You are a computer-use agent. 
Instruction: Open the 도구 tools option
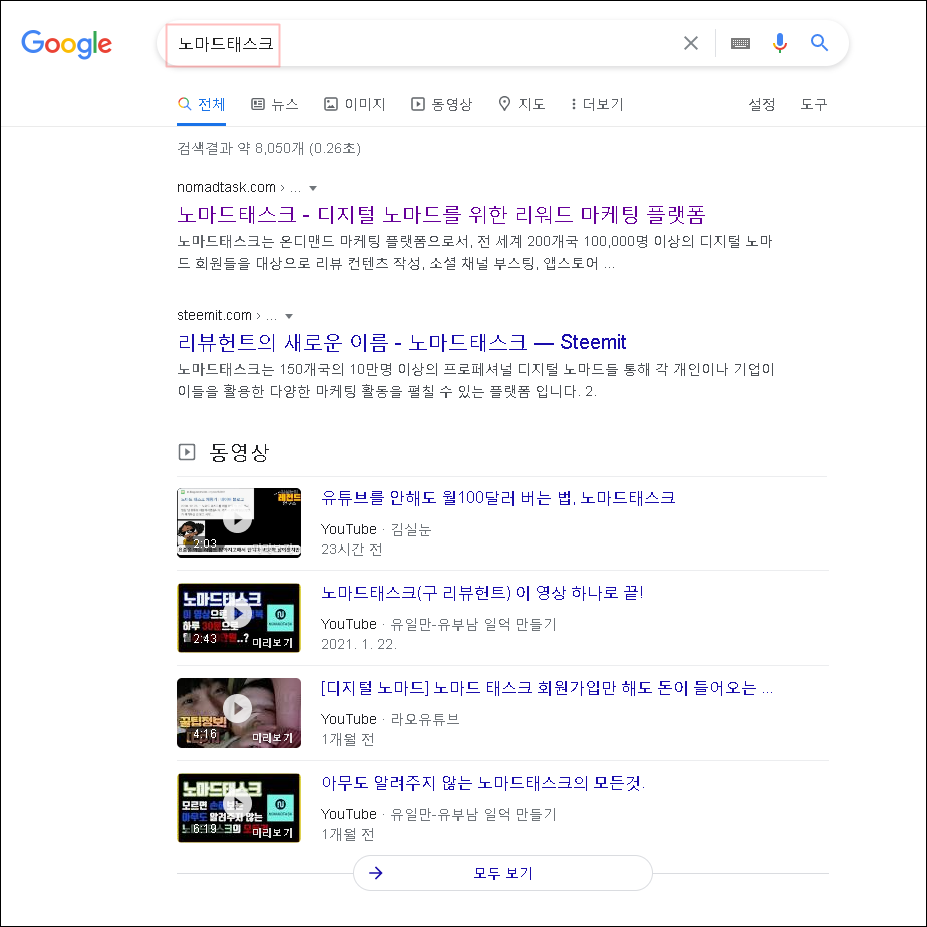pyautogui.click(x=813, y=105)
